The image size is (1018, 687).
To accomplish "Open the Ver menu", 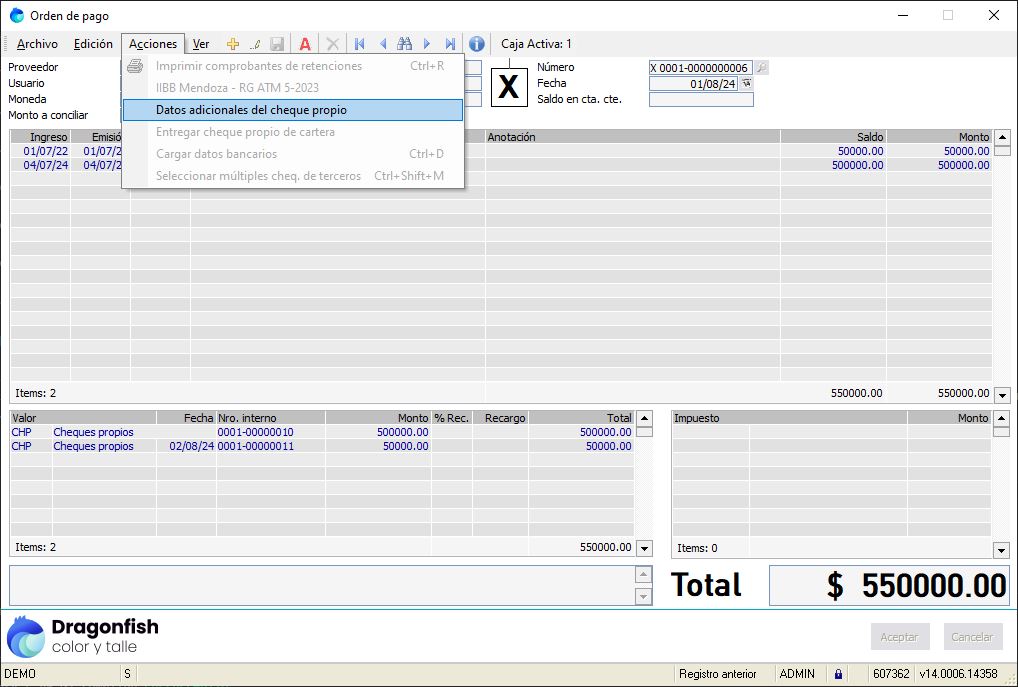I will tap(201, 44).
